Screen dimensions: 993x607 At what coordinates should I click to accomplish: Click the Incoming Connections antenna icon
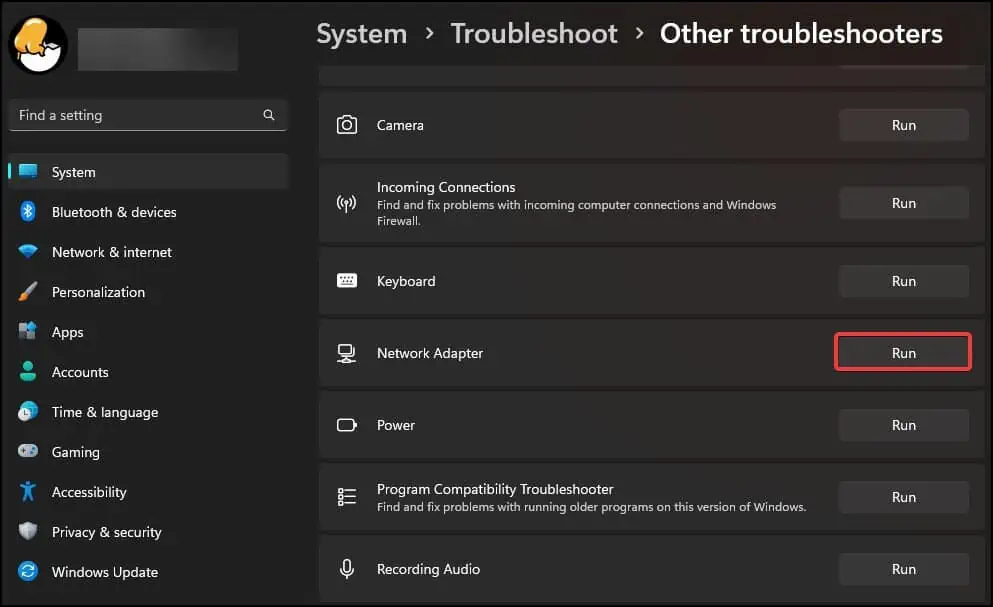click(346, 203)
